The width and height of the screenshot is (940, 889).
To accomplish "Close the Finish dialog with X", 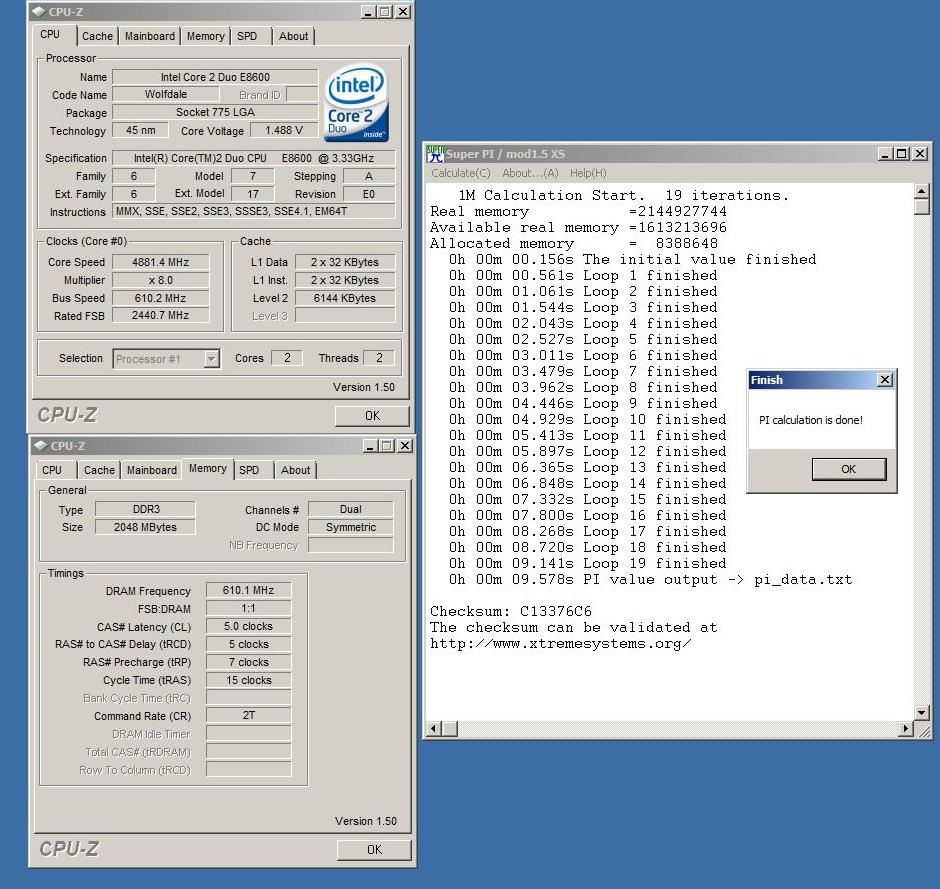I will click(x=885, y=379).
